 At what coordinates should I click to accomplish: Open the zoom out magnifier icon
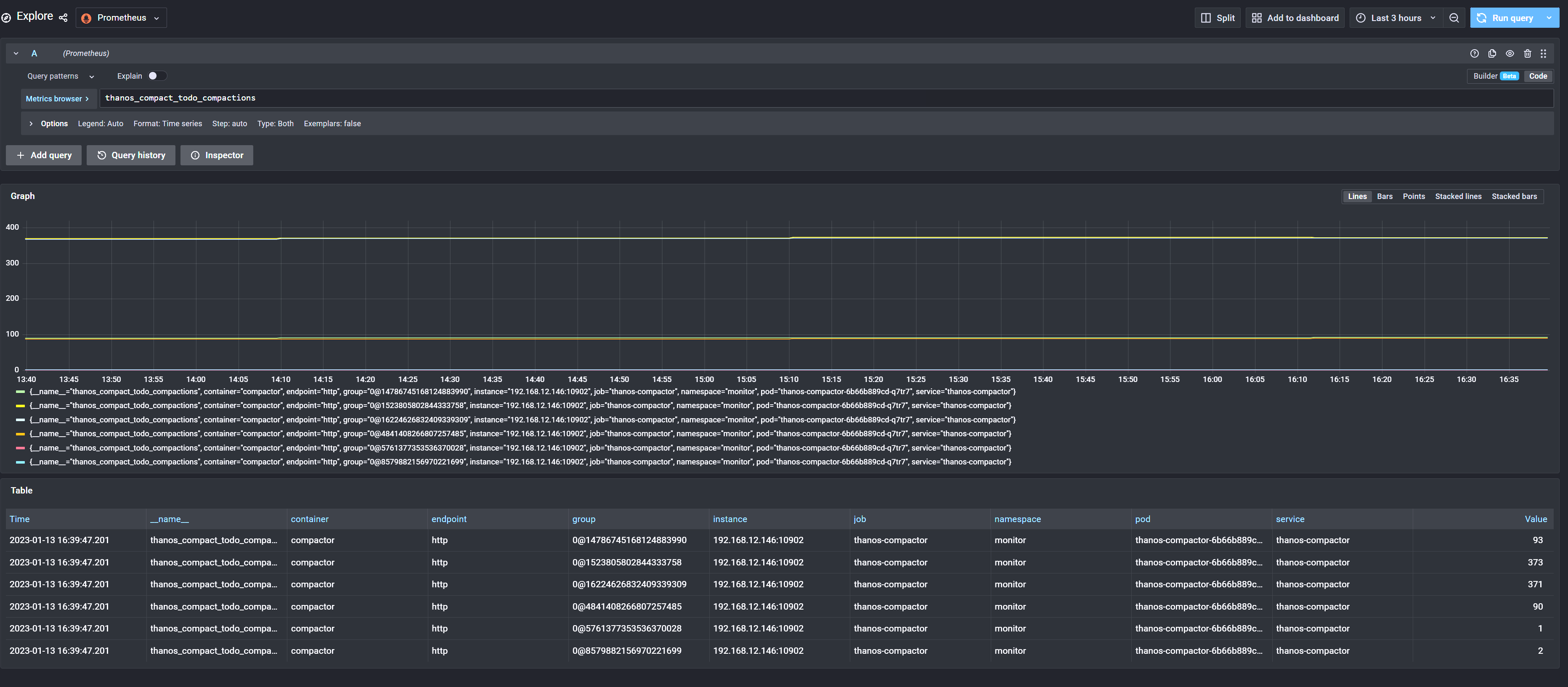pos(1454,18)
